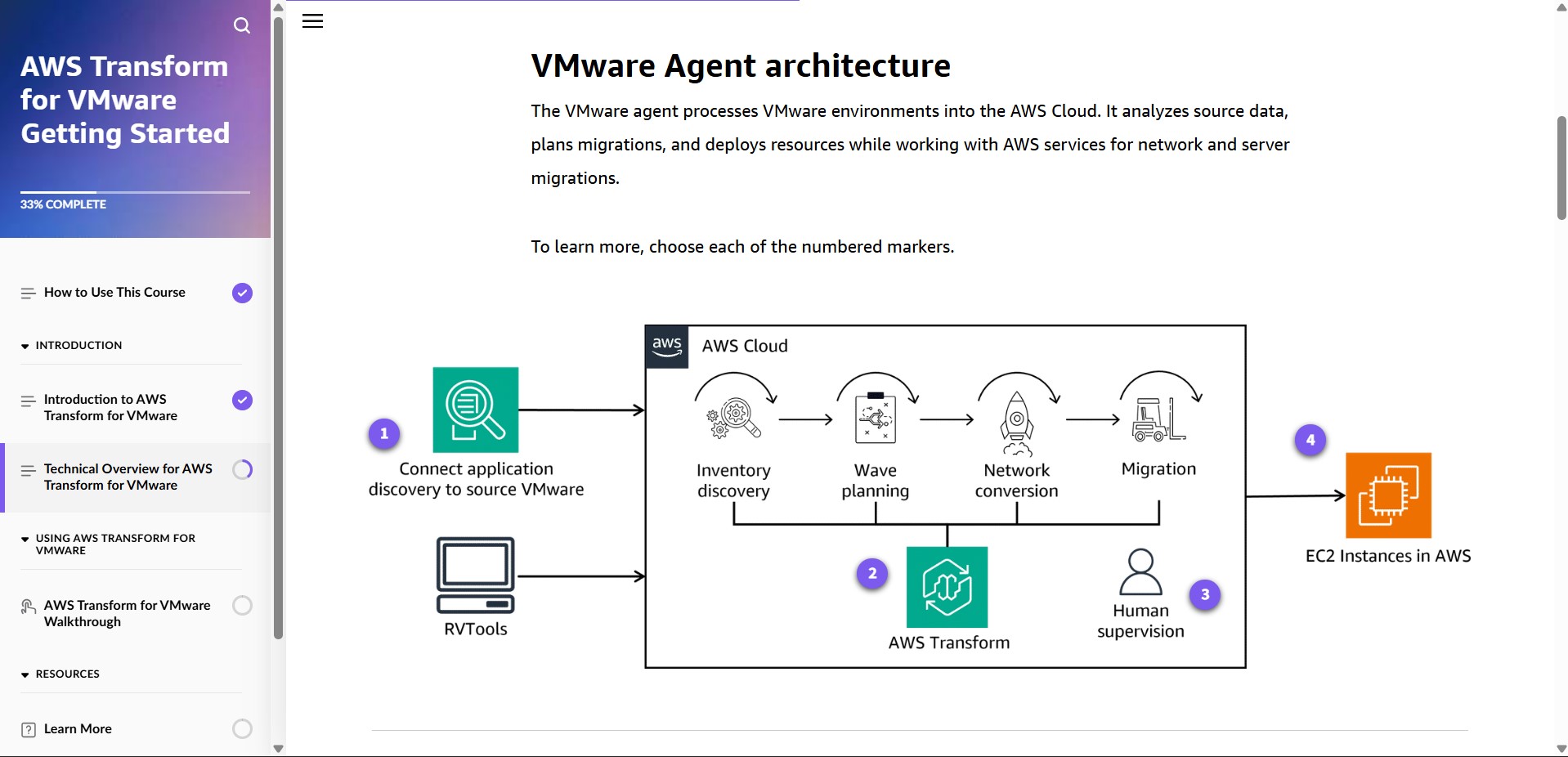This screenshot has width=1568, height=757.
Task: Open the Learn More page
Action: click(x=78, y=729)
